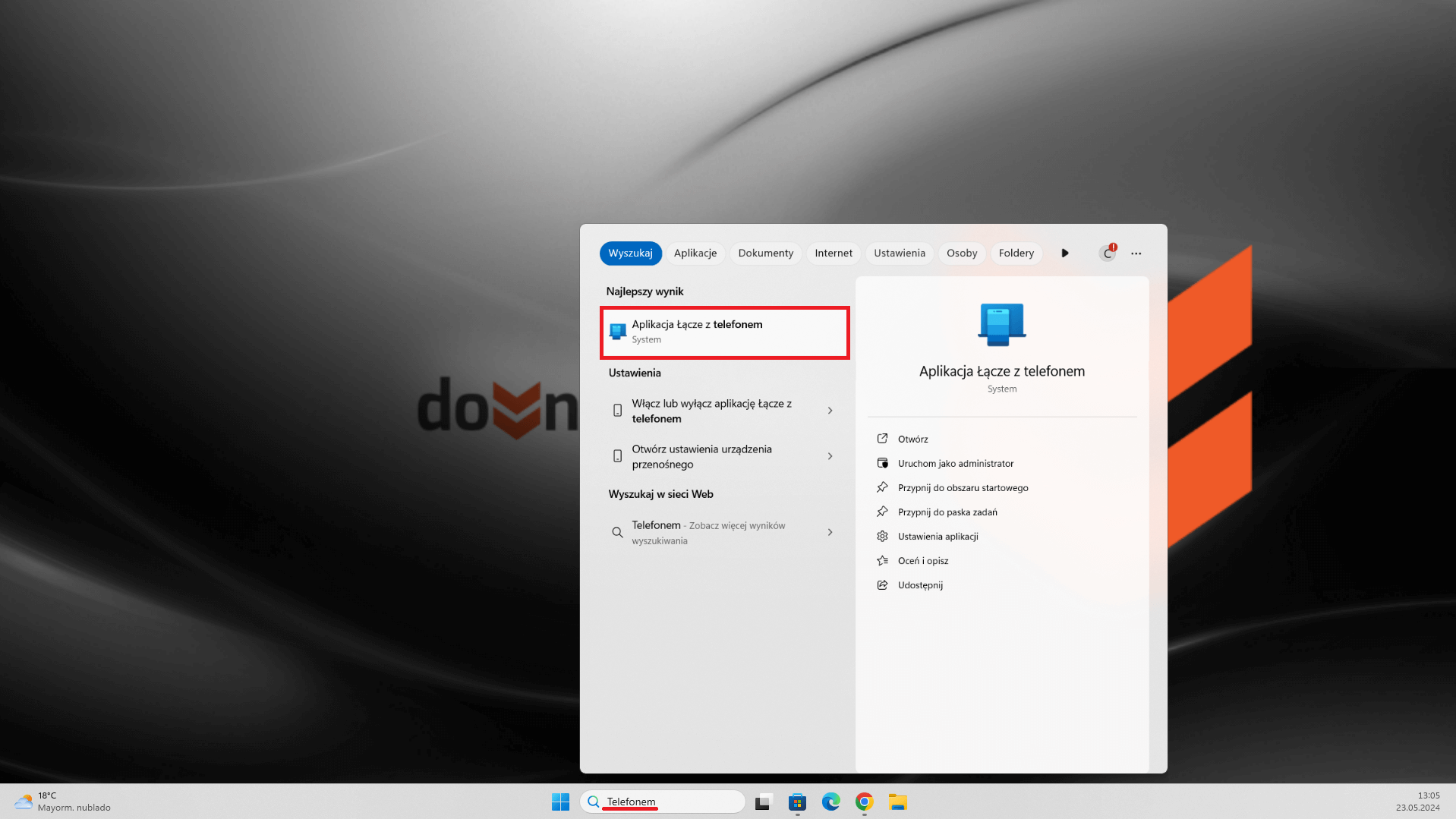Image resolution: width=1456 pixels, height=819 pixels.
Task: Click the account icon with red alert badge
Action: (1108, 253)
